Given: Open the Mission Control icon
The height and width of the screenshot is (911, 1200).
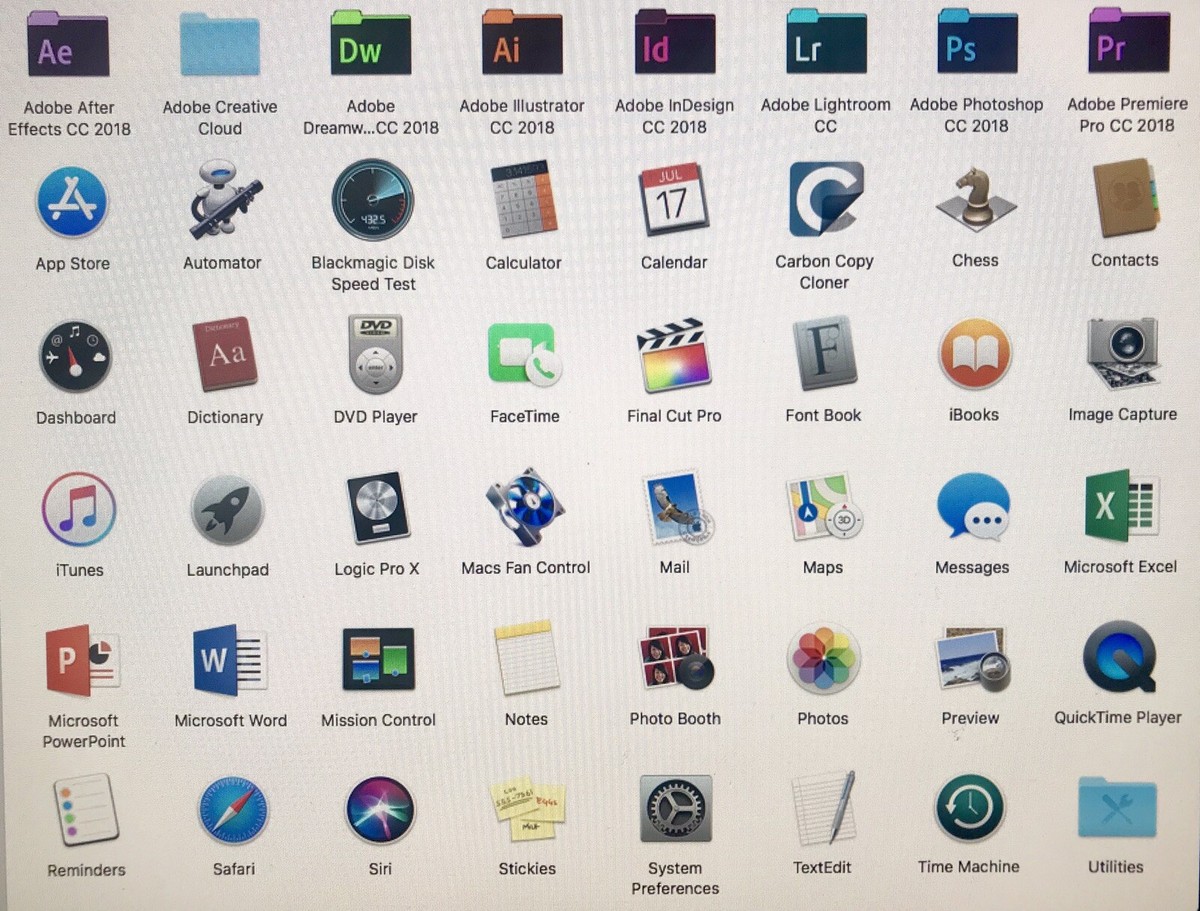Looking at the screenshot, I should tap(378, 659).
